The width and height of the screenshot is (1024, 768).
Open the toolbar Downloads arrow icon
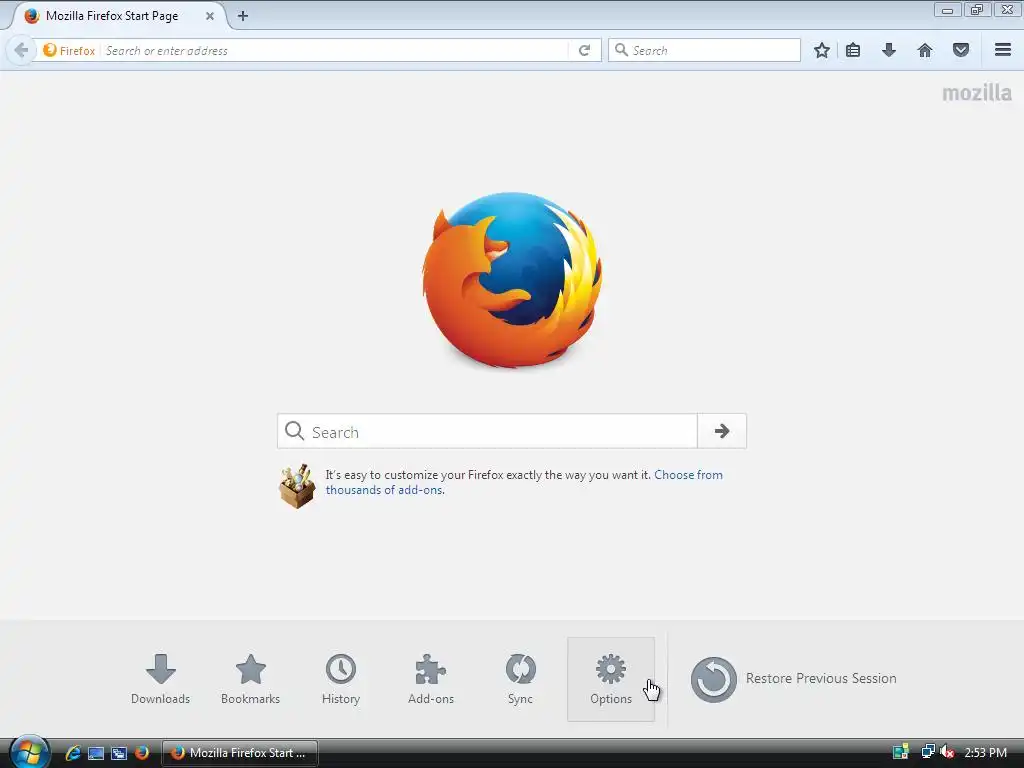pyautogui.click(x=889, y=50)
